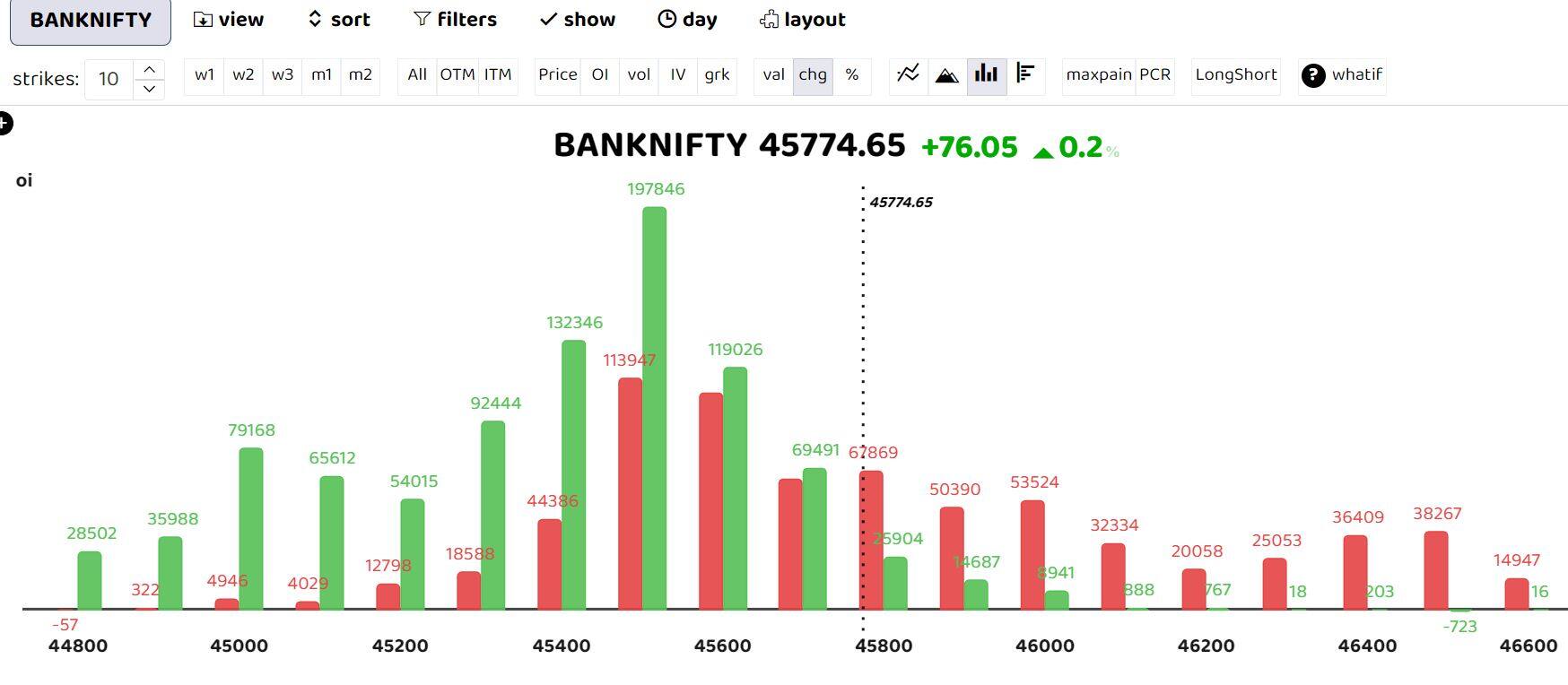Click the -723 negative value label

(x=1460, y=627)
